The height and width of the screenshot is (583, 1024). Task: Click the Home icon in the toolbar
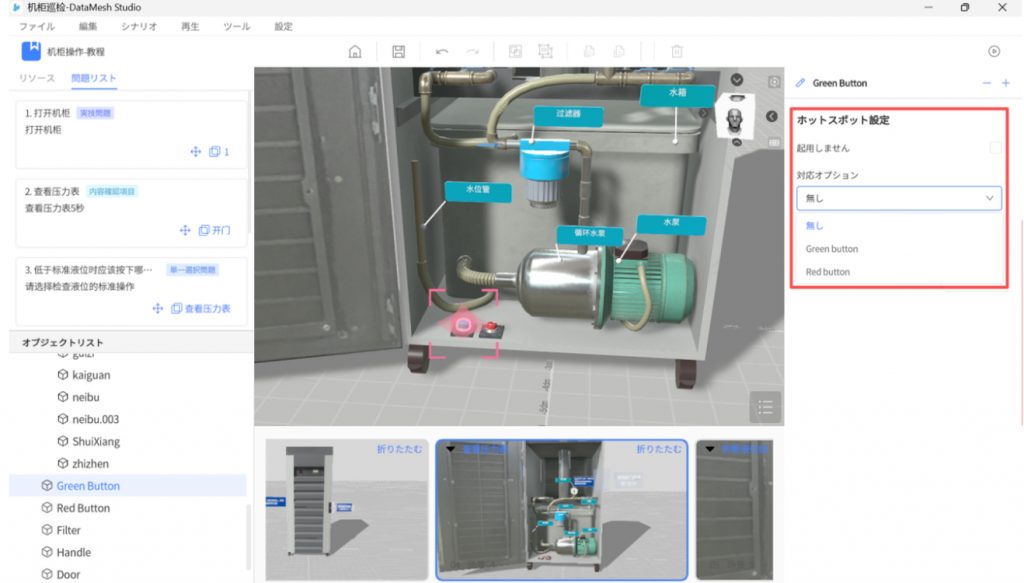(354, 51)
